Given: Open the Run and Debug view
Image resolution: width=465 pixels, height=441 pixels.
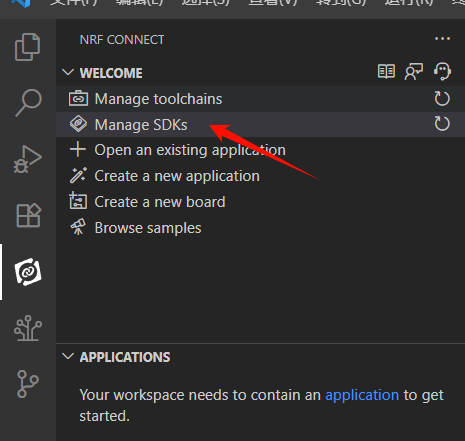Looking at the screenshot, I should coord(28,159).
